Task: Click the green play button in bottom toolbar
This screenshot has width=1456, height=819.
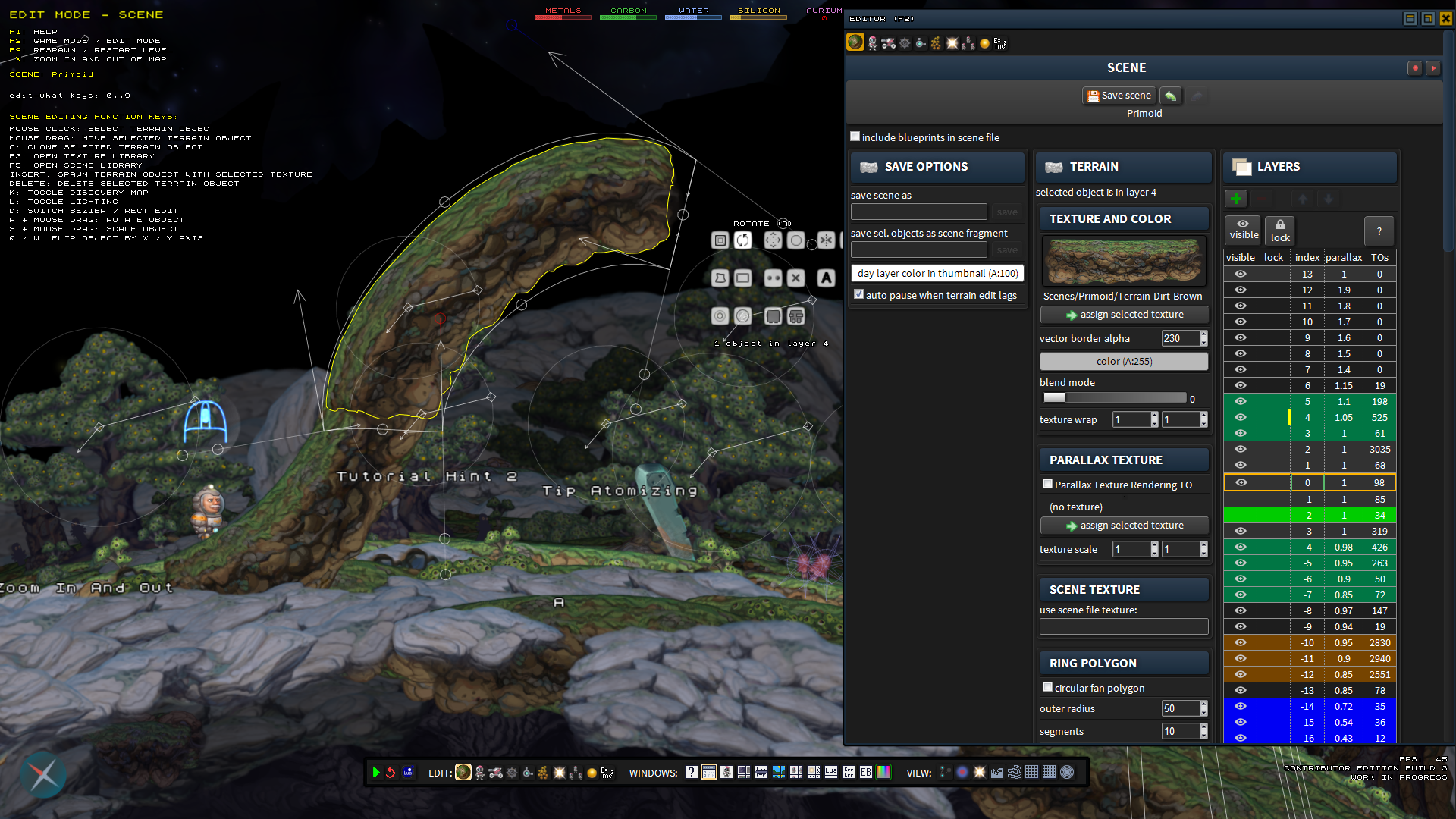Action: point(376,773)
